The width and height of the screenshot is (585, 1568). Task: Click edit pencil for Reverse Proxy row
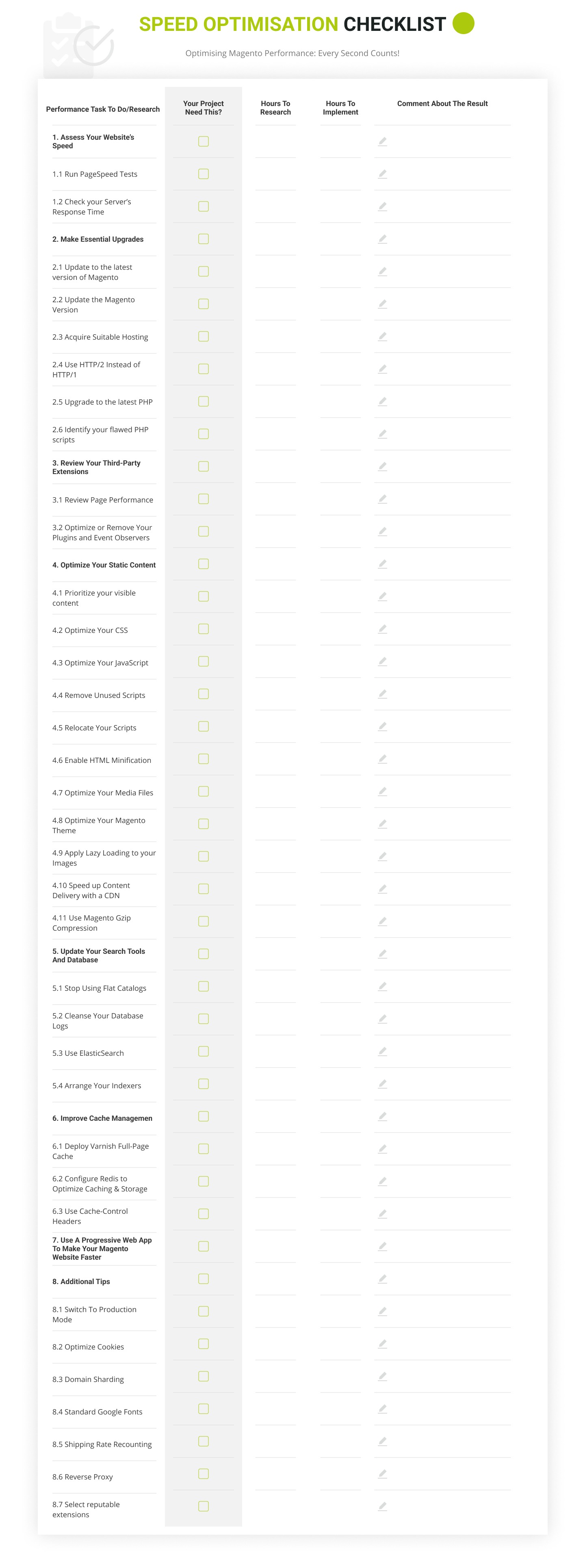(382, 1474)
